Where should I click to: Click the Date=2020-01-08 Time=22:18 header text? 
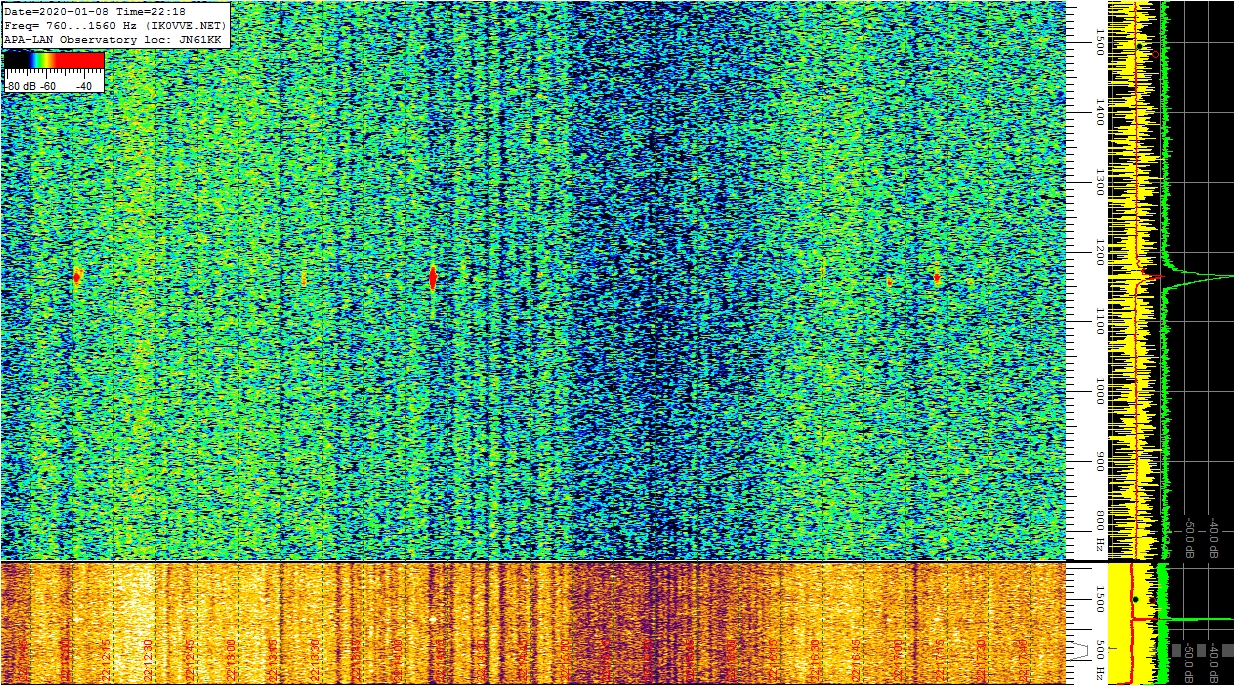[95, 11]
